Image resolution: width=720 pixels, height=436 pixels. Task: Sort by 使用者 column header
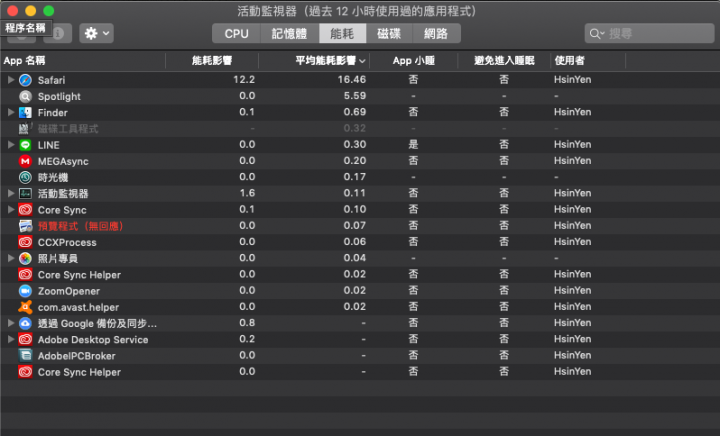pyautogui.click(x=588, y=61)
